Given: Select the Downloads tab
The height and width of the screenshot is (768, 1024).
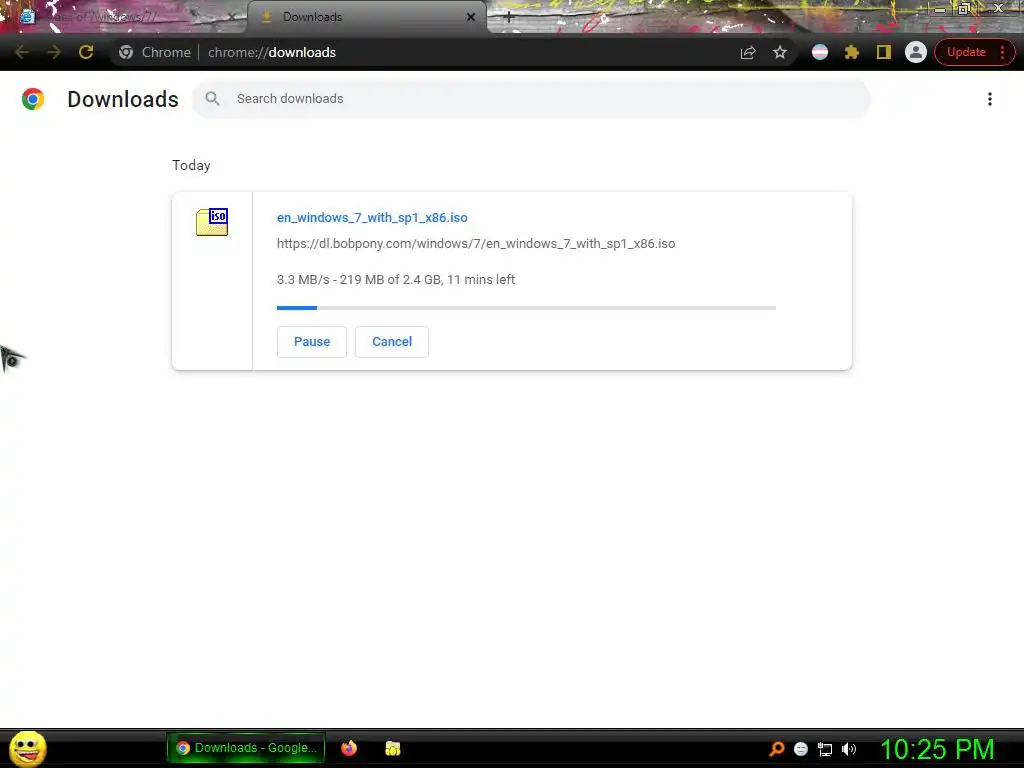Looking at the screenshot, I should coord(366,18).
